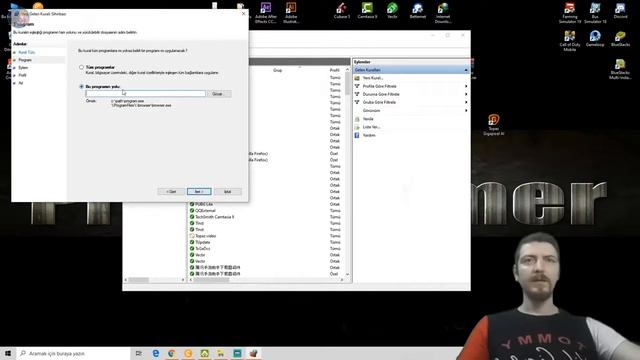Sort rules by the Profil column header
Viewport: 640px width, 360px height.
[x=335, y=70]
